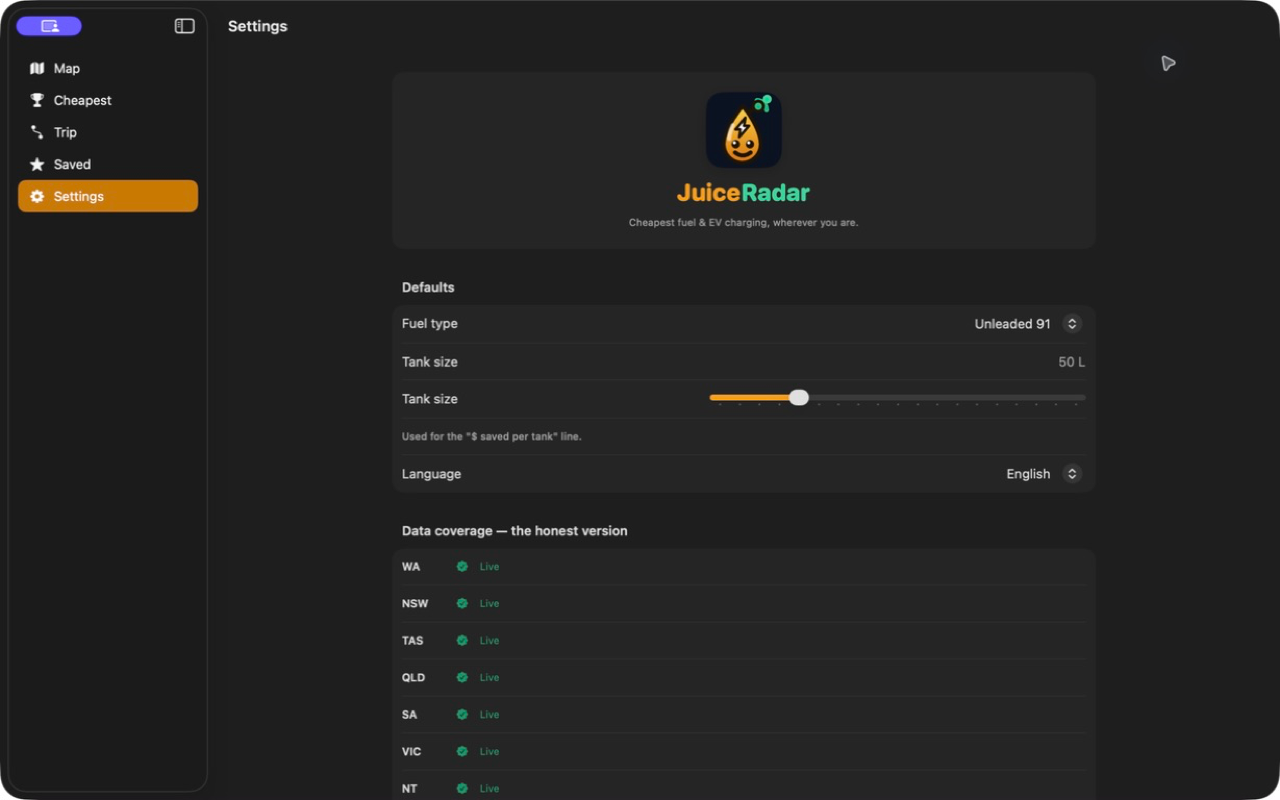Show the Saved section
This screenshot has height=800, width=1280.
click(108, 165)
